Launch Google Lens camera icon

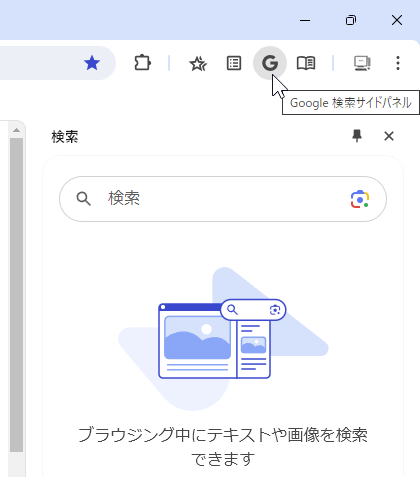click(360, 199)
